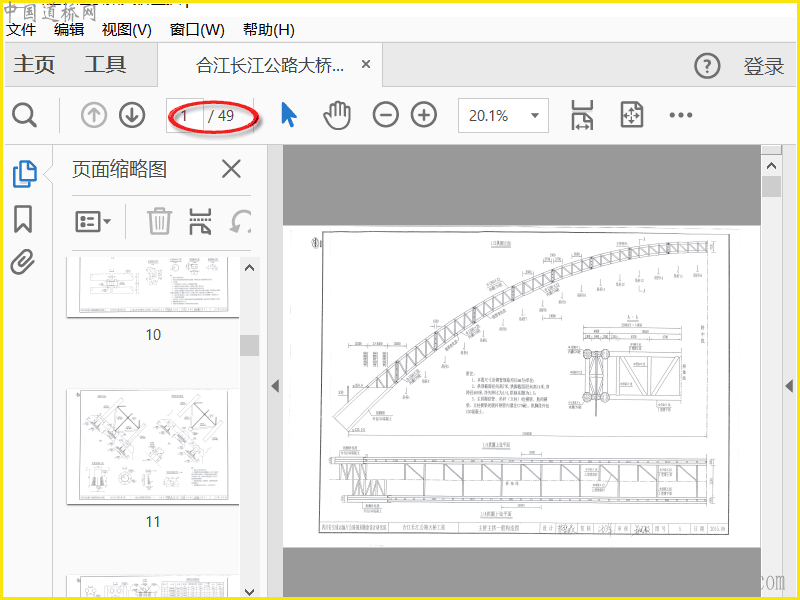This screenshot has width=800, height=600.
Task: Open the 编辑 menu
Action: [x=69, y=30]
